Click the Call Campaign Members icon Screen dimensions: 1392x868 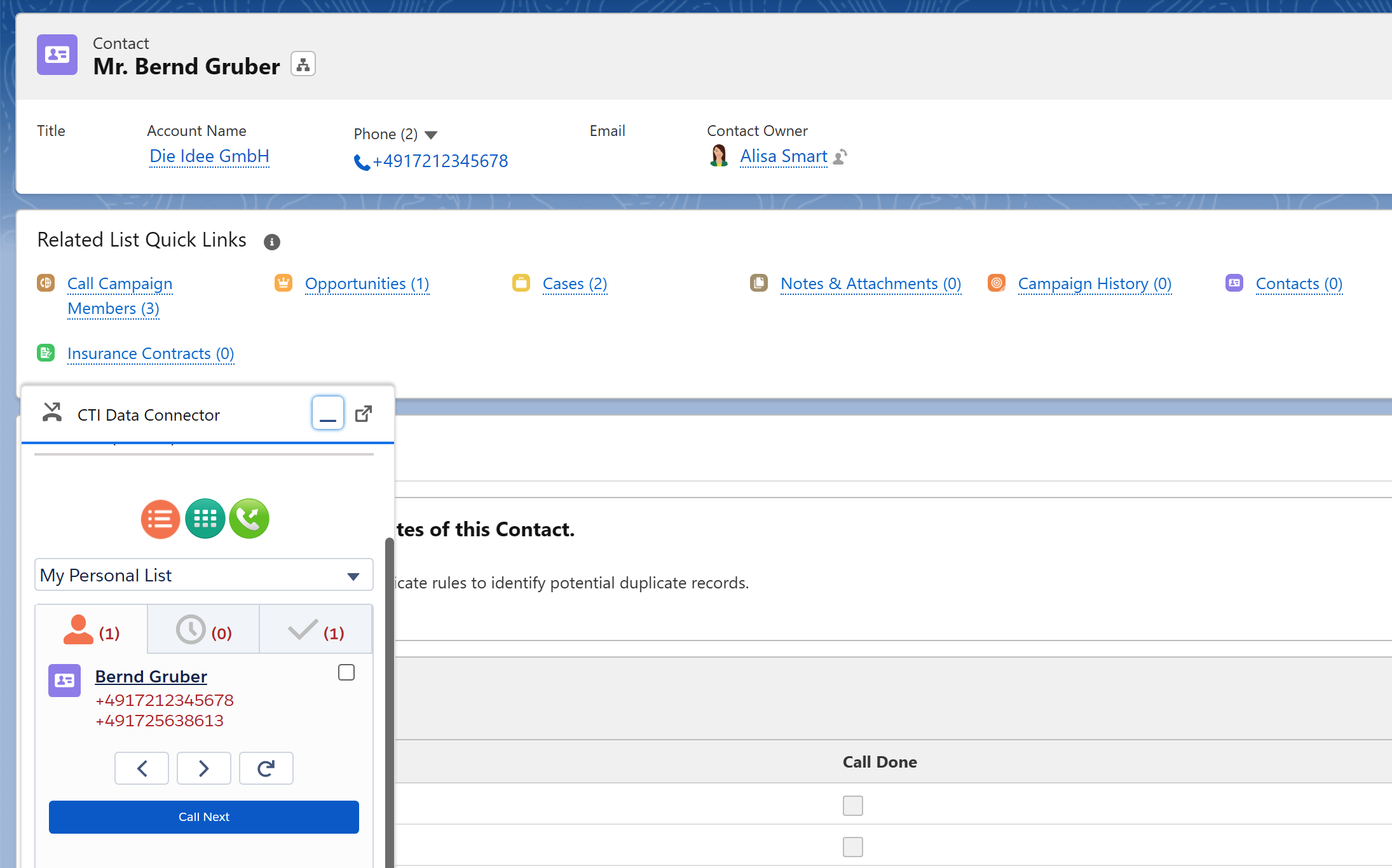[46, 283]
